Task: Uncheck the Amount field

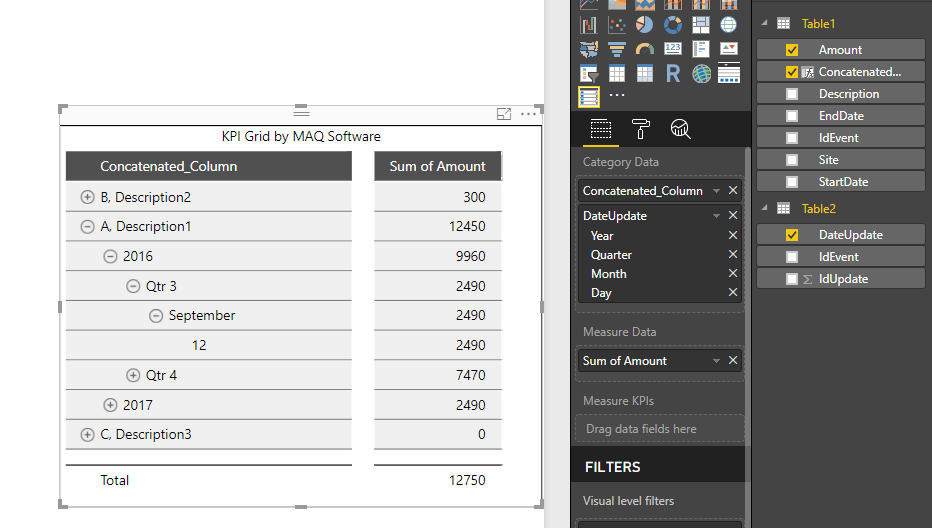Action: (x=792, y=50)
